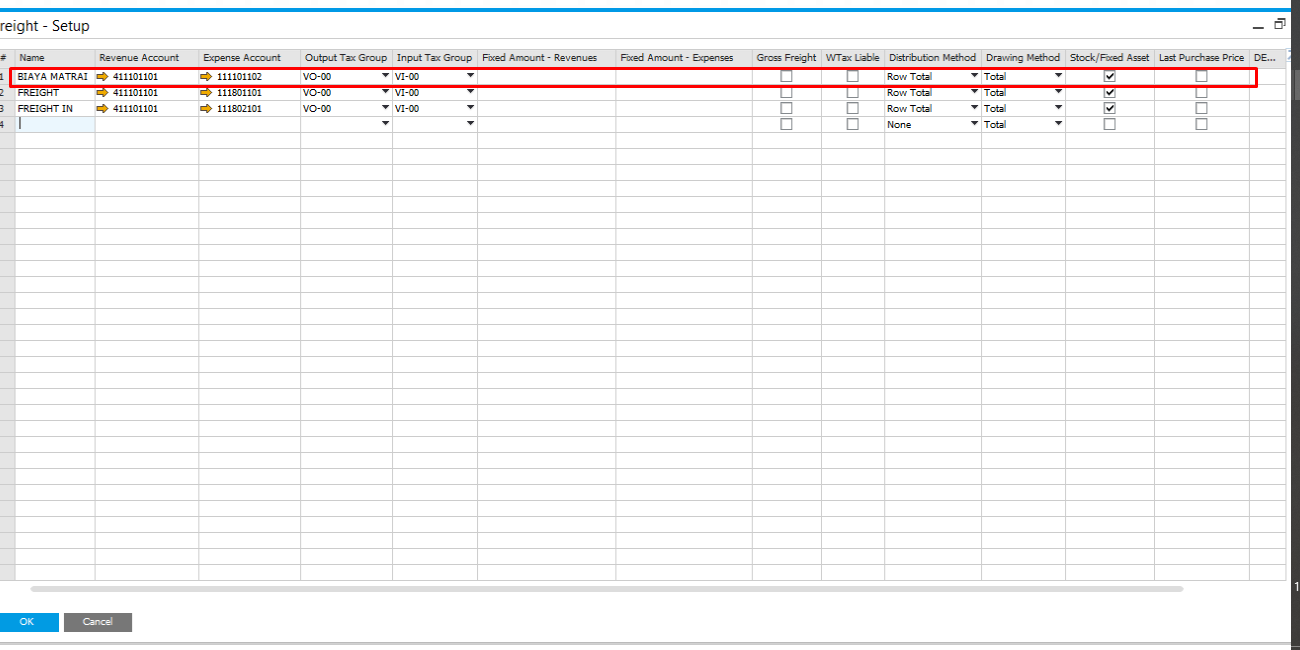This screenshot has width=1300, height=650.
Task: Tick Gross Freight checkbox for BIAYA MATRAI
Action: (x=786, y=76)
